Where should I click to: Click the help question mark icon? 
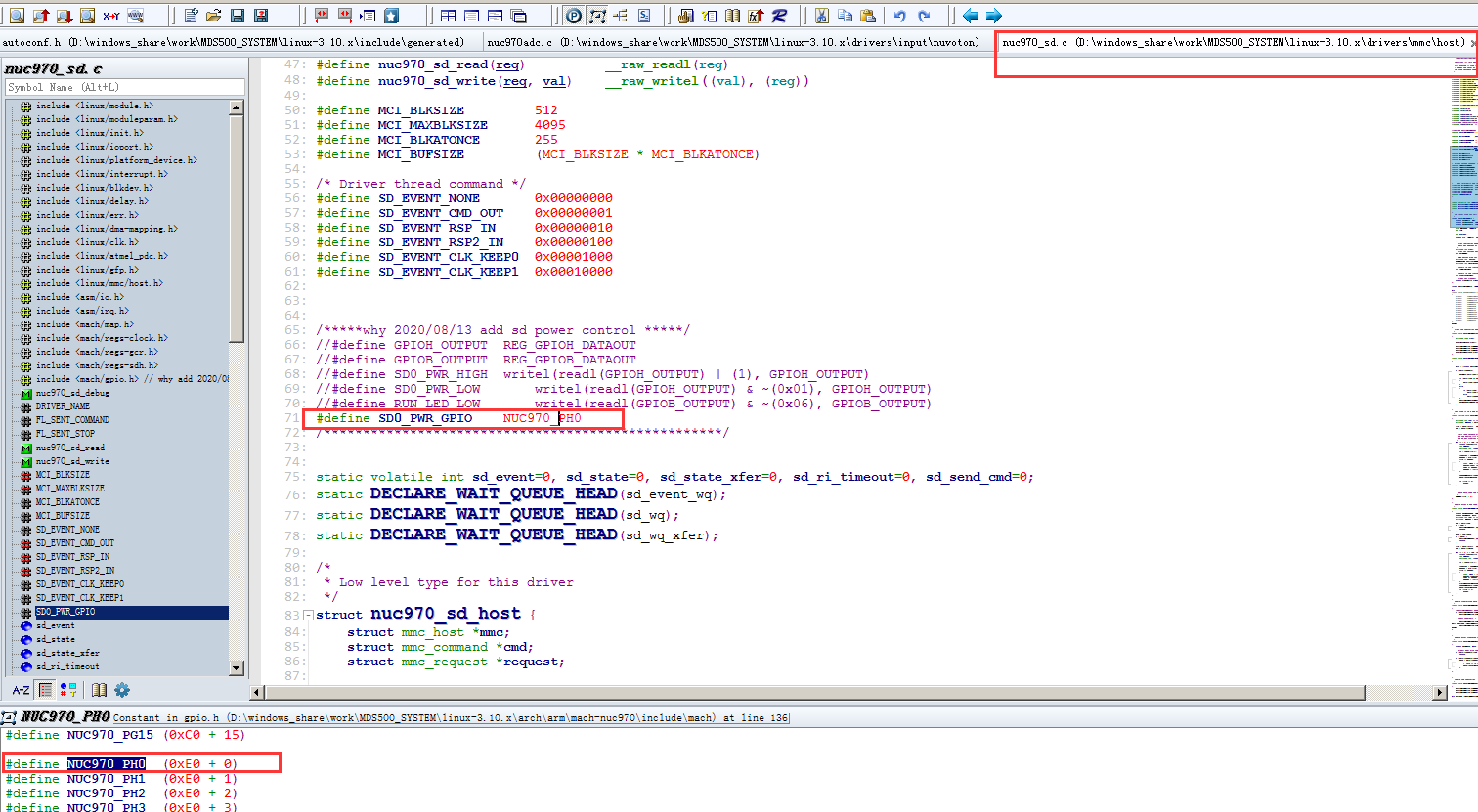click(709, 16)
